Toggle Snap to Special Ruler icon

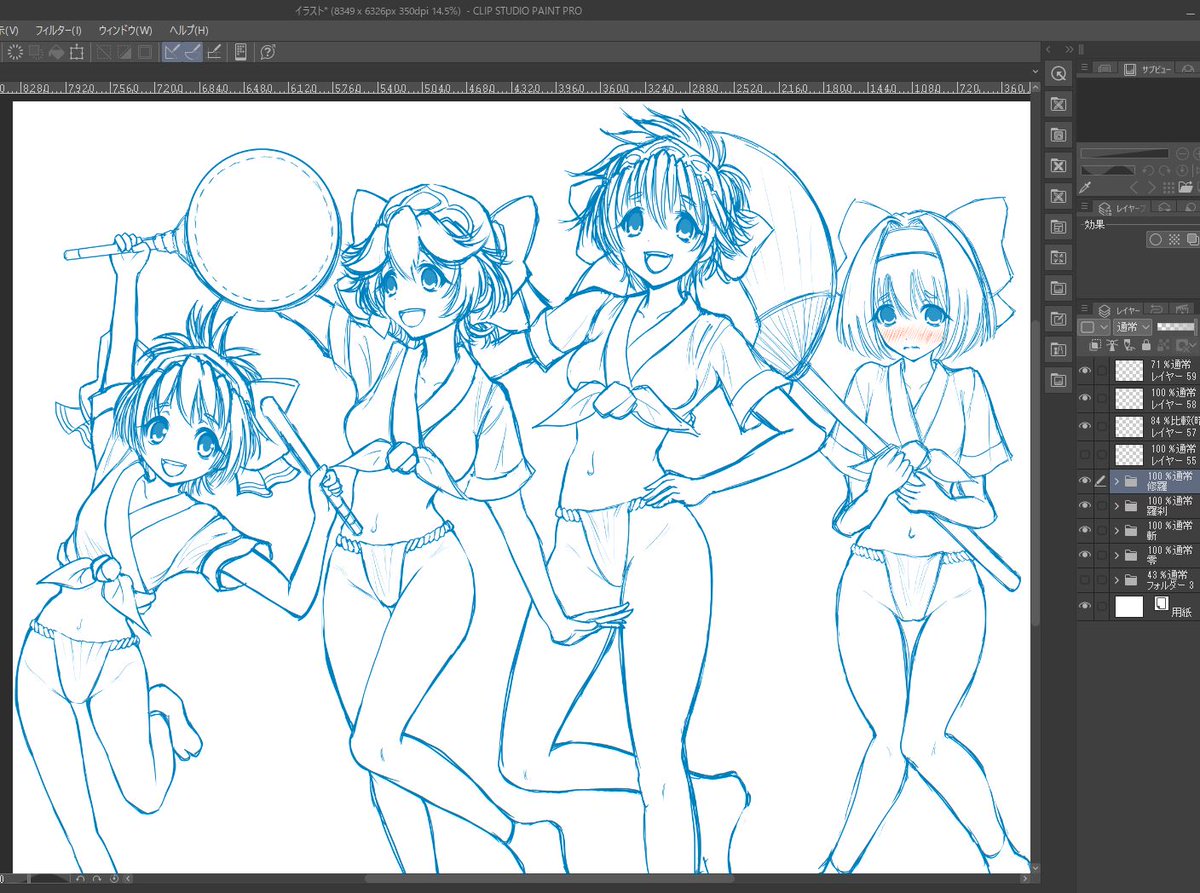point(193,52)
